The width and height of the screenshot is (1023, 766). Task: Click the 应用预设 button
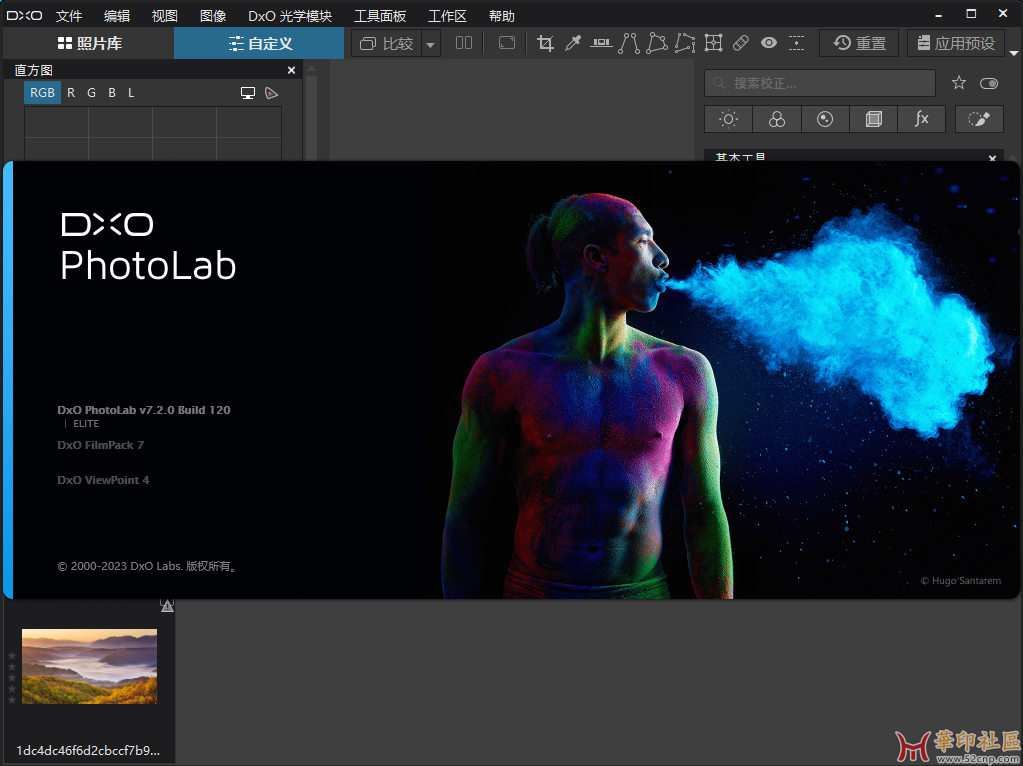[x=955, y=43]
